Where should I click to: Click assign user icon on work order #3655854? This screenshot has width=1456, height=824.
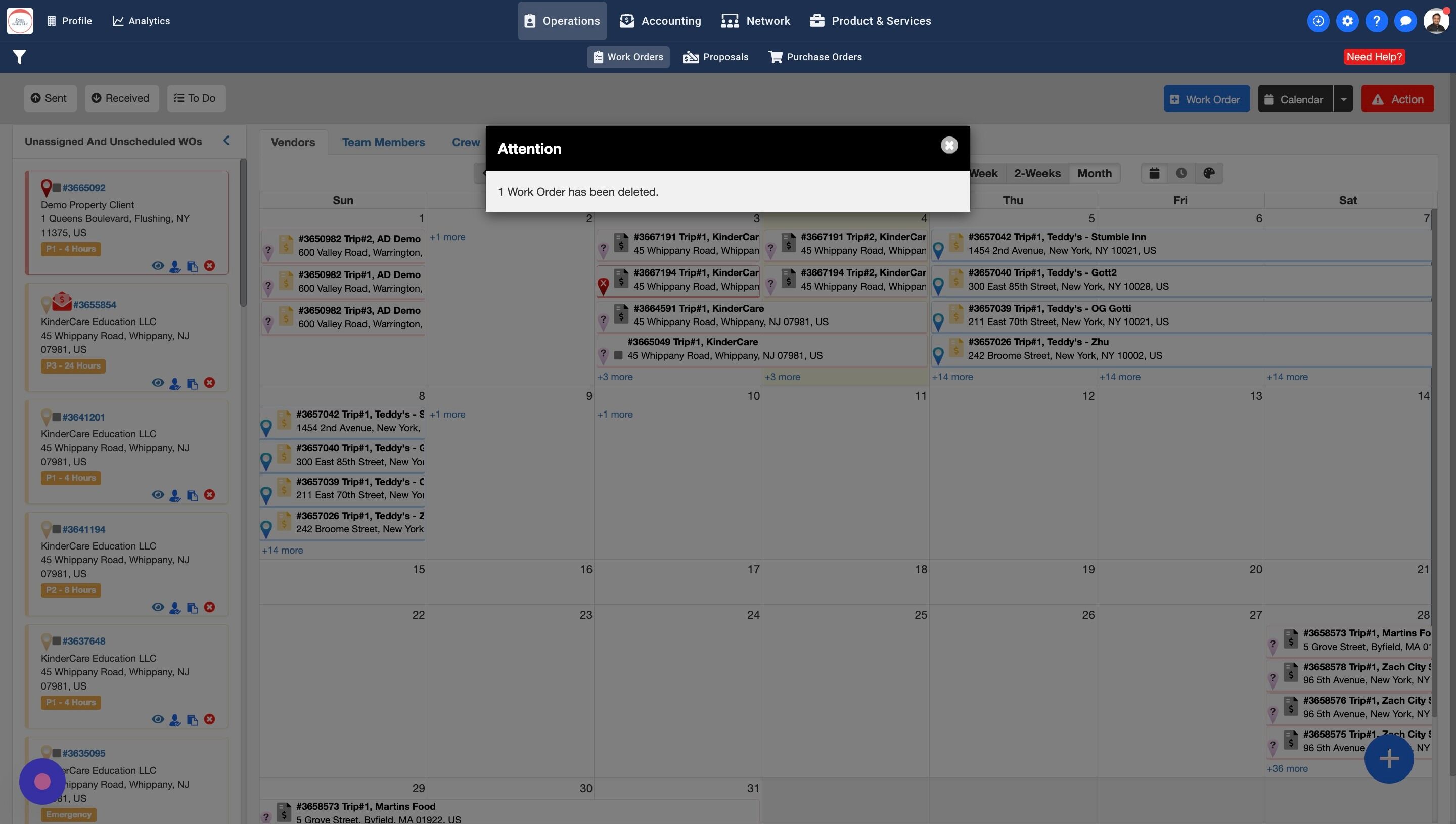[175, 383]
